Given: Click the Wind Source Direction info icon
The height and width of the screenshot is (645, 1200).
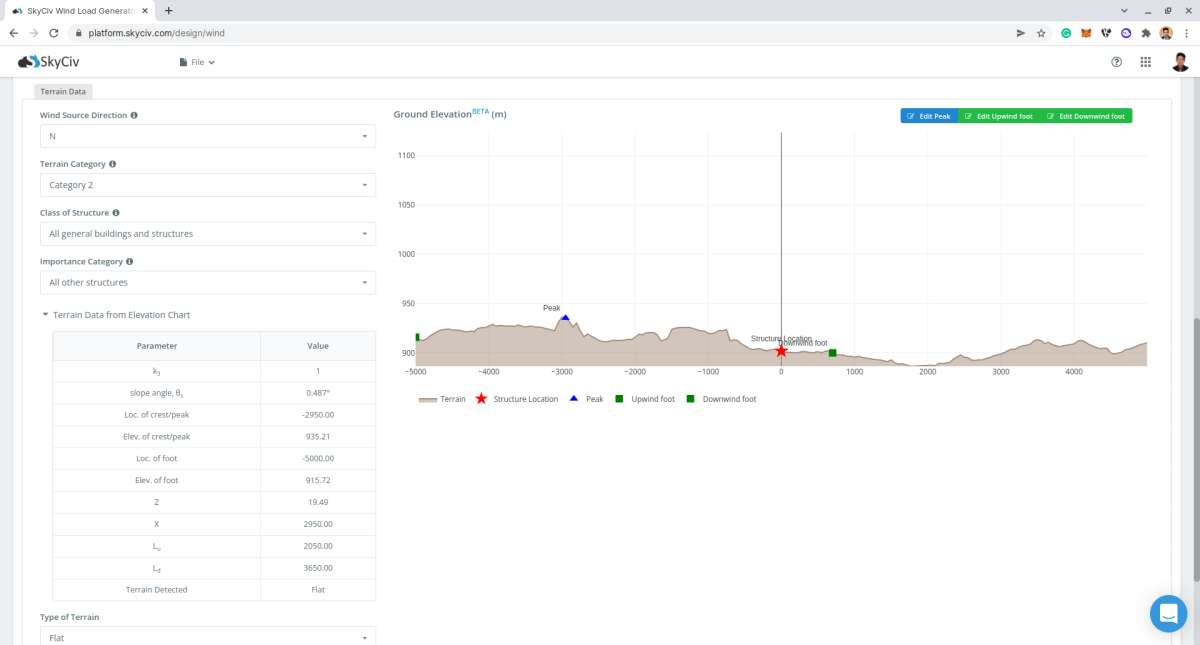Looking at the screenshot, I should (x=135, y=115).
